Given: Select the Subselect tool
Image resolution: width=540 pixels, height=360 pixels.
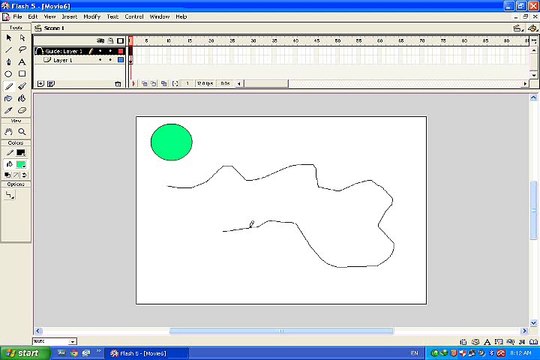Looking at the screenshot, I should tap(22, 38).
